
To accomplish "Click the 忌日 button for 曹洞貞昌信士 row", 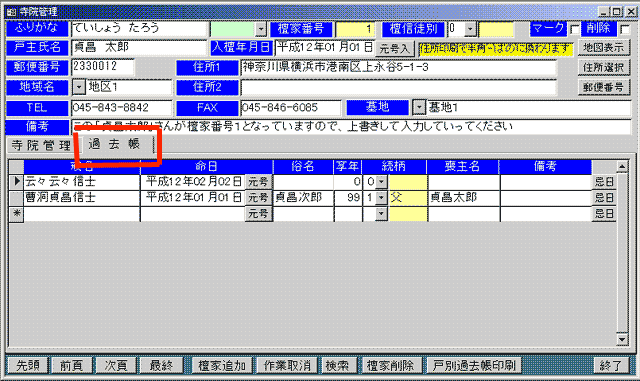I will coord(604,198).
